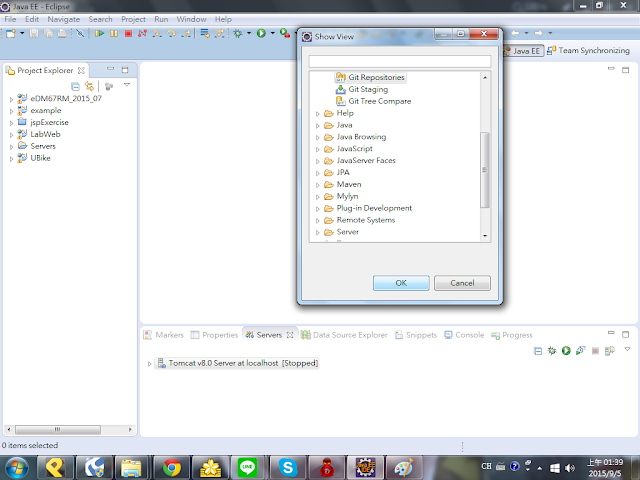Open the Debug toolbar dropdown arrow

249,33
